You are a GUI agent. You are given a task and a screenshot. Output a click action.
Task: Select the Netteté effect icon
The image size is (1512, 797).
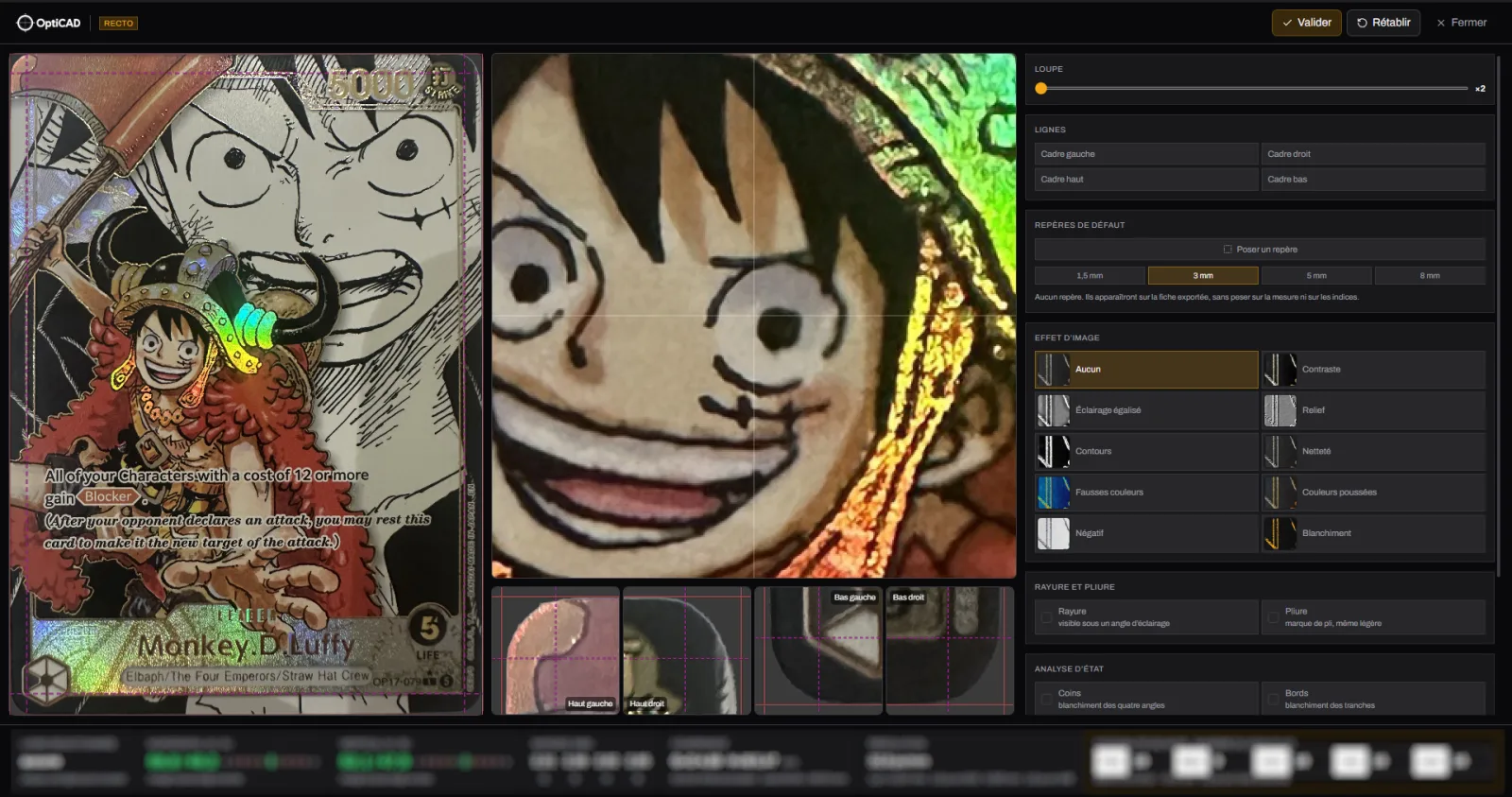[1280, 452]
